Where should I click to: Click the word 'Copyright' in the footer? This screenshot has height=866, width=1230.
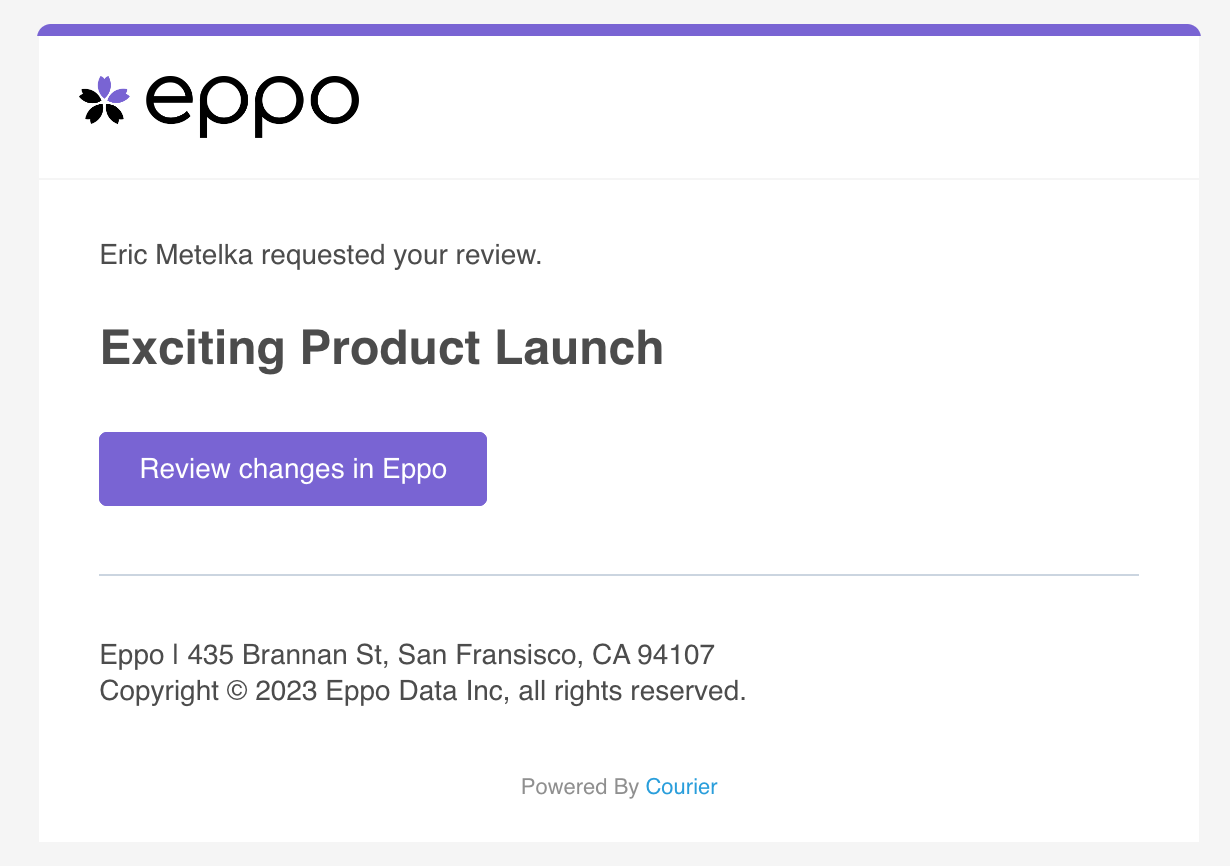(x=159, y=691)
